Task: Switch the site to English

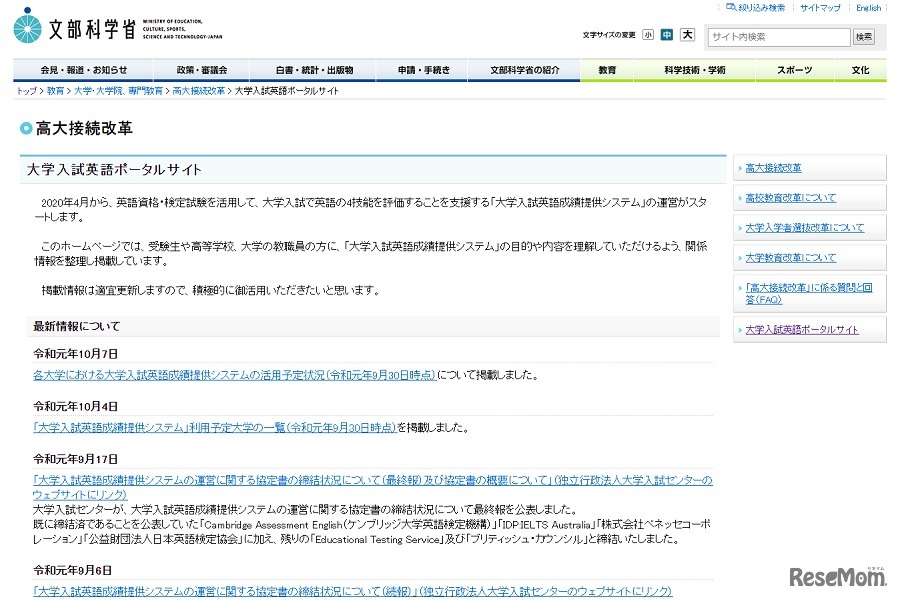Action: (x=869, y=8)
